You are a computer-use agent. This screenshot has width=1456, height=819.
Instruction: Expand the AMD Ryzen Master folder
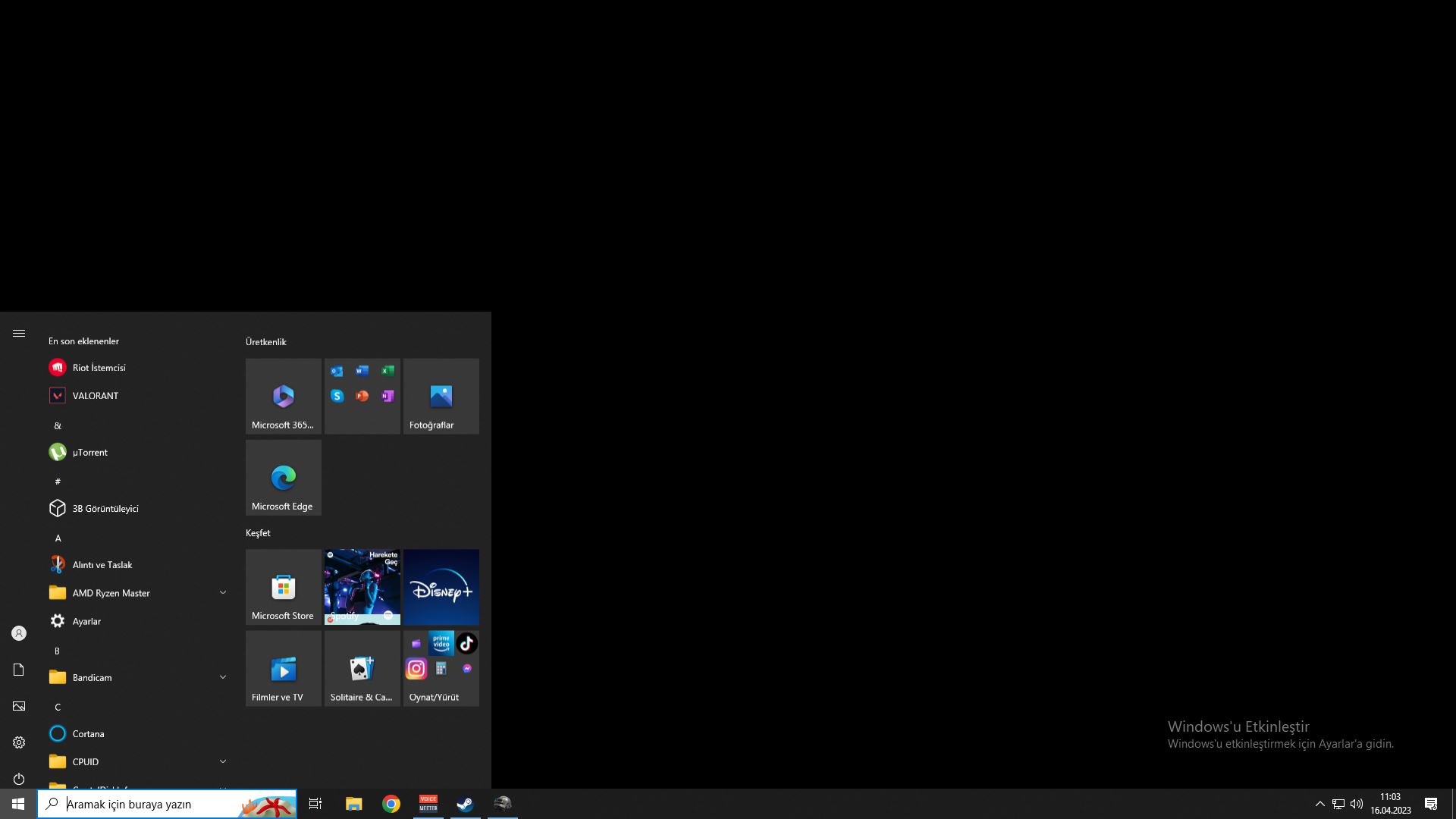[x=136, y=593]
